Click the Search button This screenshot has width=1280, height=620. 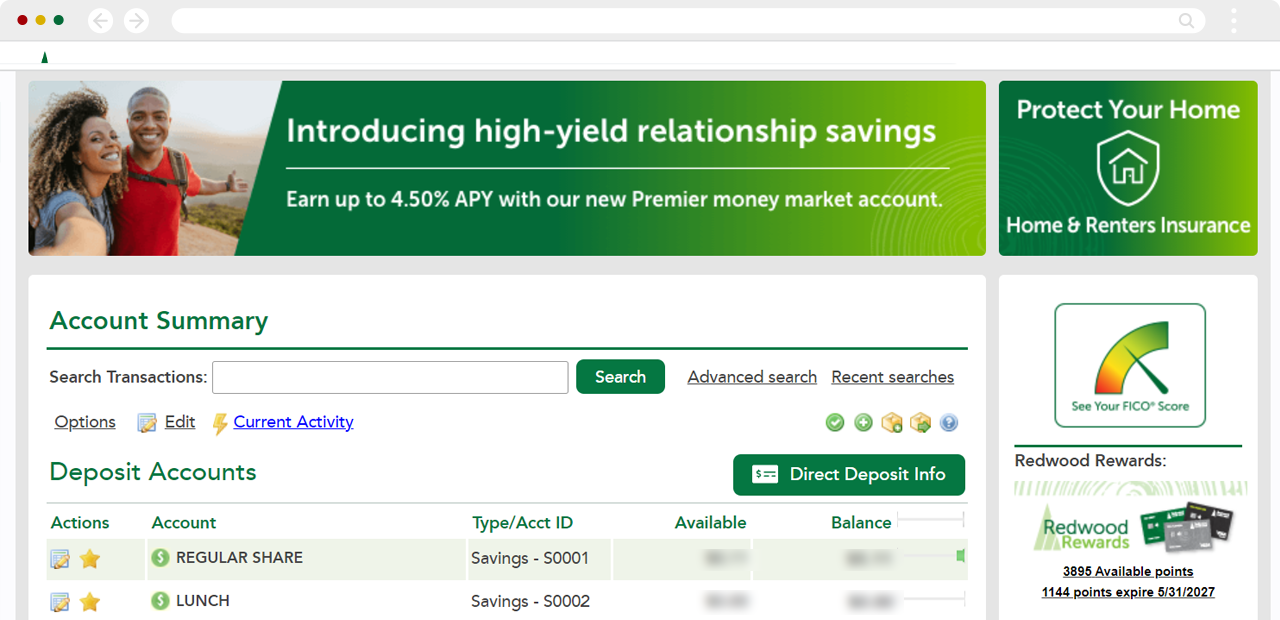(620, 377)
